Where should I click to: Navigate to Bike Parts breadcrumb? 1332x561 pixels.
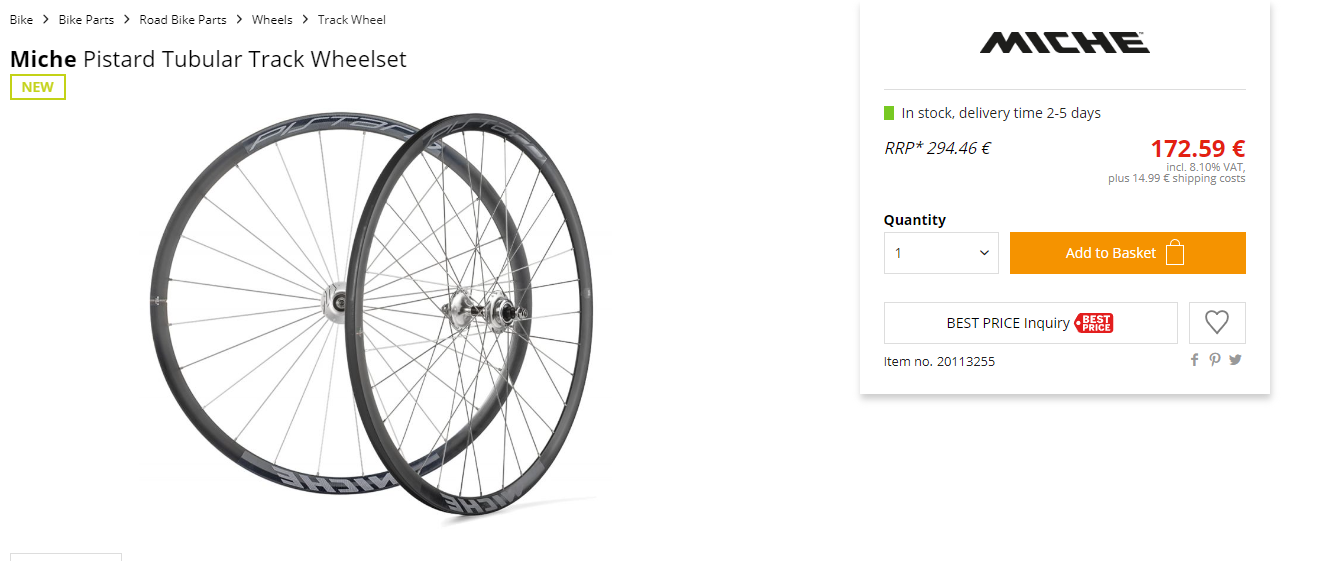(86, 20)
